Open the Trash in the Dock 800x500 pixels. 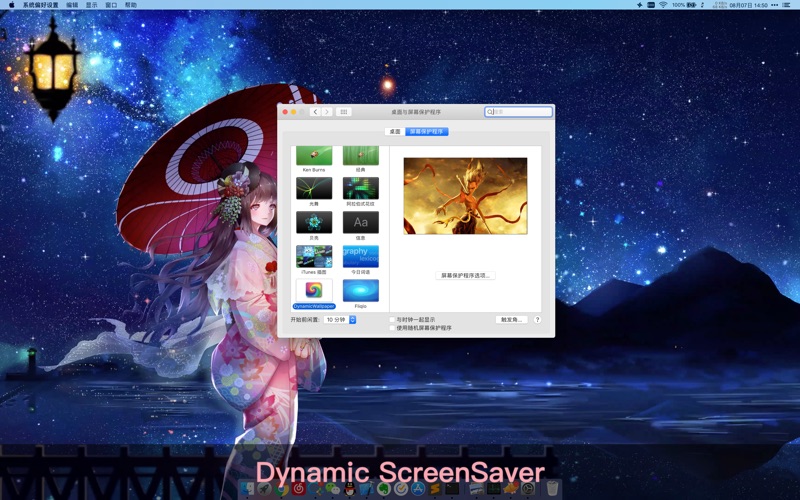552,489
